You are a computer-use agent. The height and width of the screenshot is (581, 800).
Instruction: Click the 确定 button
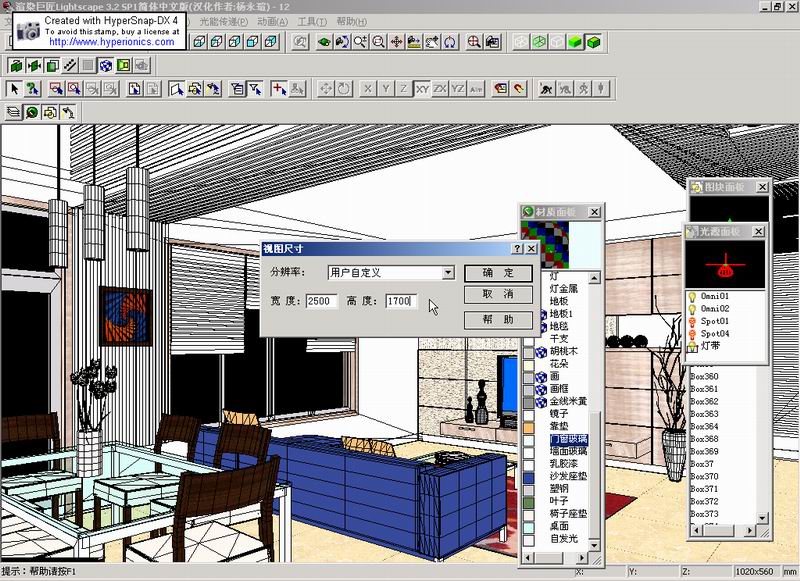point(498,273)
